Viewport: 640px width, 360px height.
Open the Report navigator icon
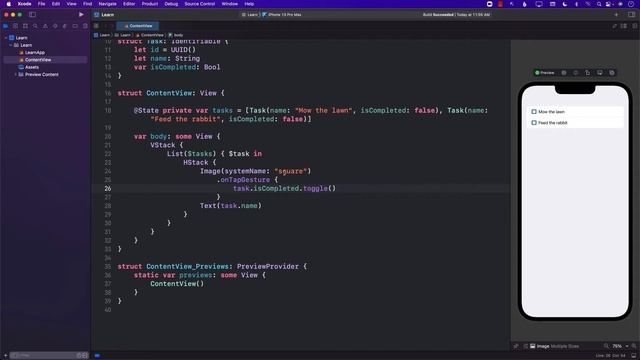85,26
